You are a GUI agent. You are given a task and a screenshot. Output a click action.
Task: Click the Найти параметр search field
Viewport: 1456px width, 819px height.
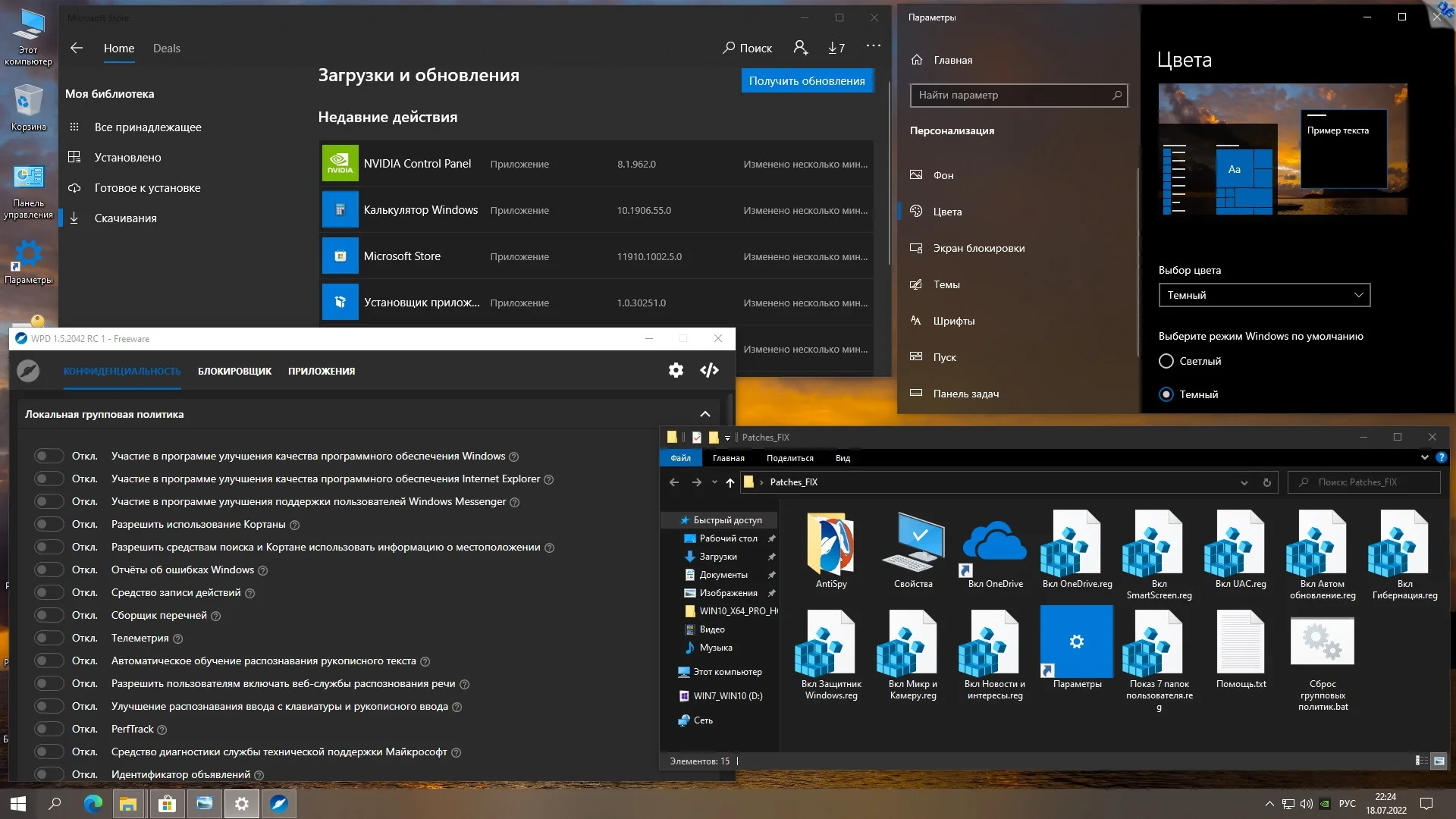pos(1009,95)
